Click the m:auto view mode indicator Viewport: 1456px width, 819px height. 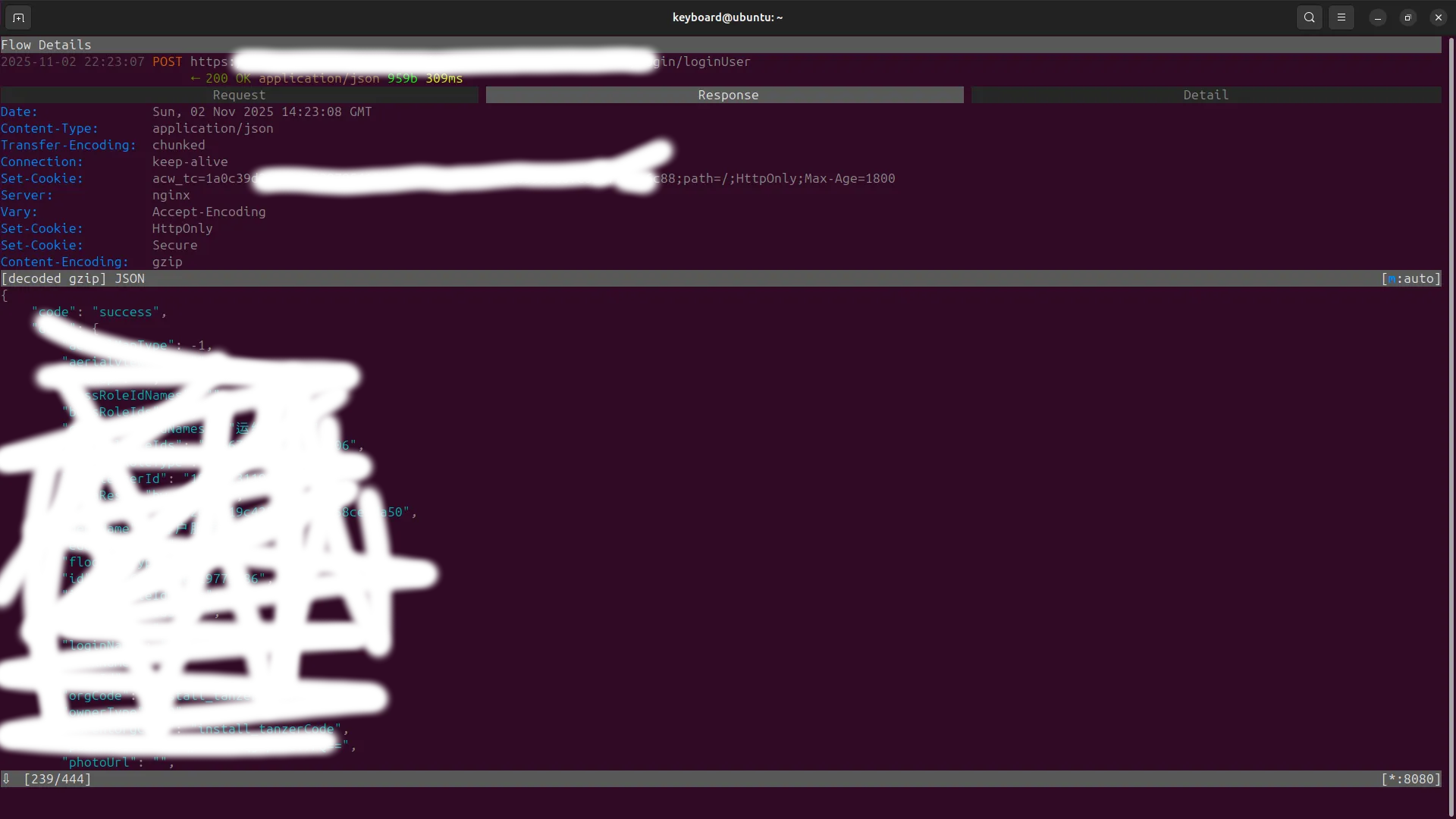[1410, 278]
